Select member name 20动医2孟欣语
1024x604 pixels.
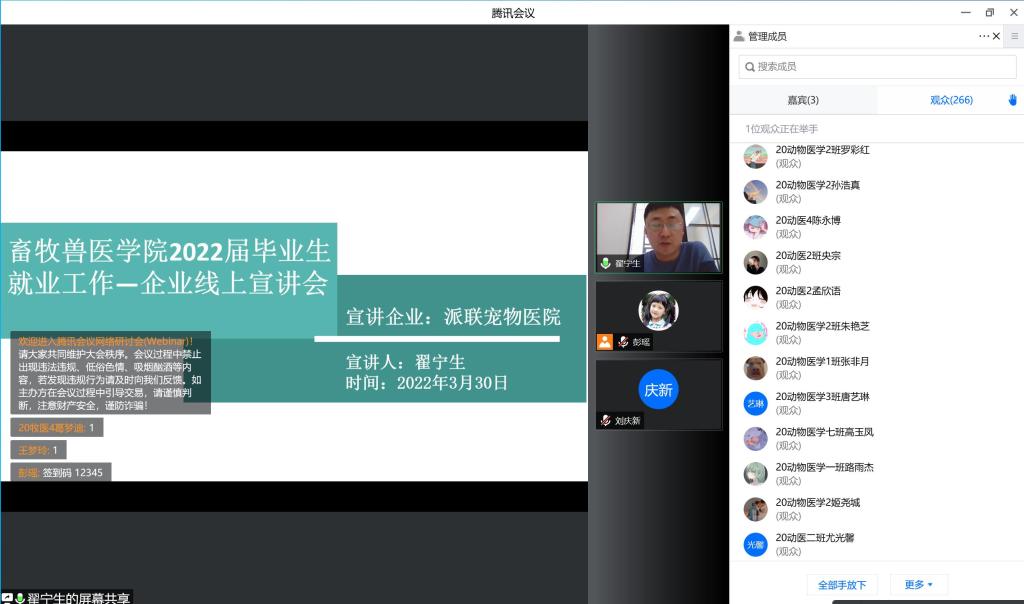tap(808, 291)
